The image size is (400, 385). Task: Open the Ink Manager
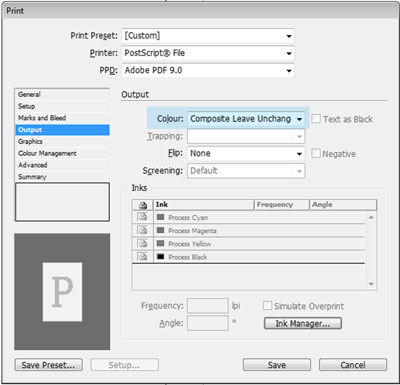point(303,323)
